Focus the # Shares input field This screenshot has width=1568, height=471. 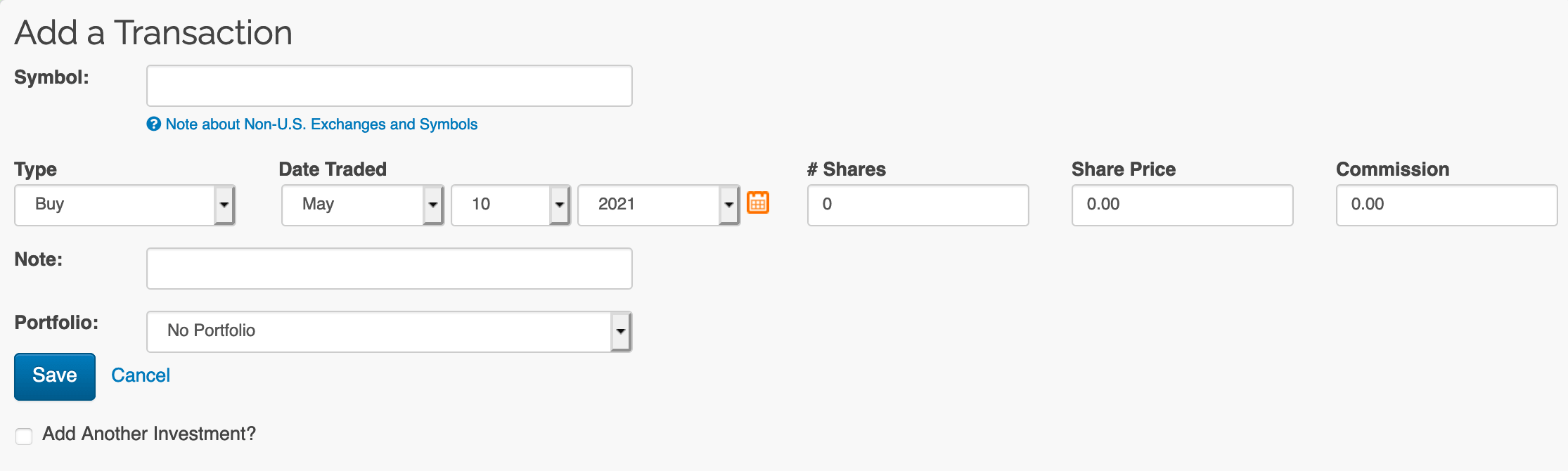(x=918, y=205)
